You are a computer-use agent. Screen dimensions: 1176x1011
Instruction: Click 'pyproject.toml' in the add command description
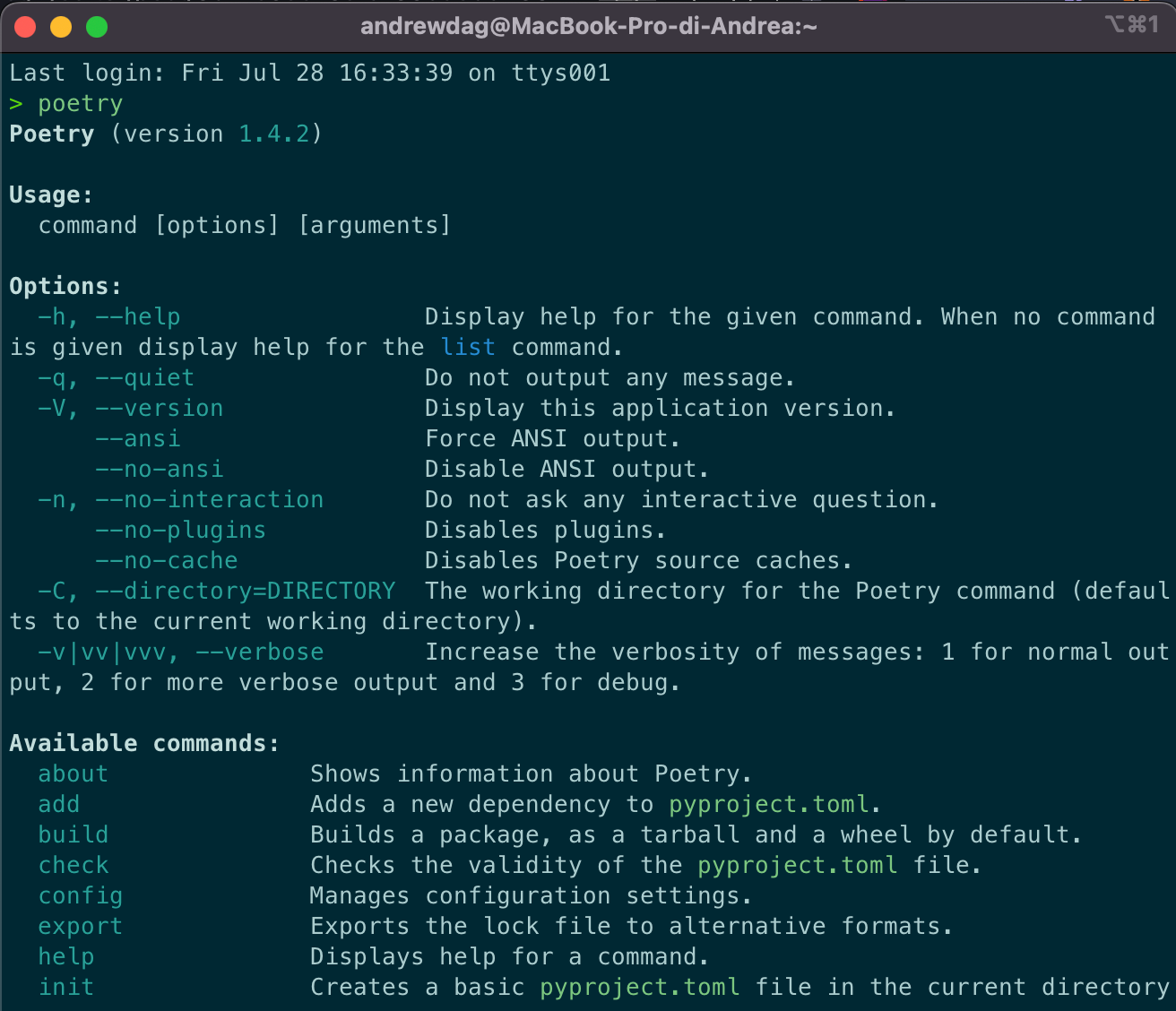tap(769, 804)
